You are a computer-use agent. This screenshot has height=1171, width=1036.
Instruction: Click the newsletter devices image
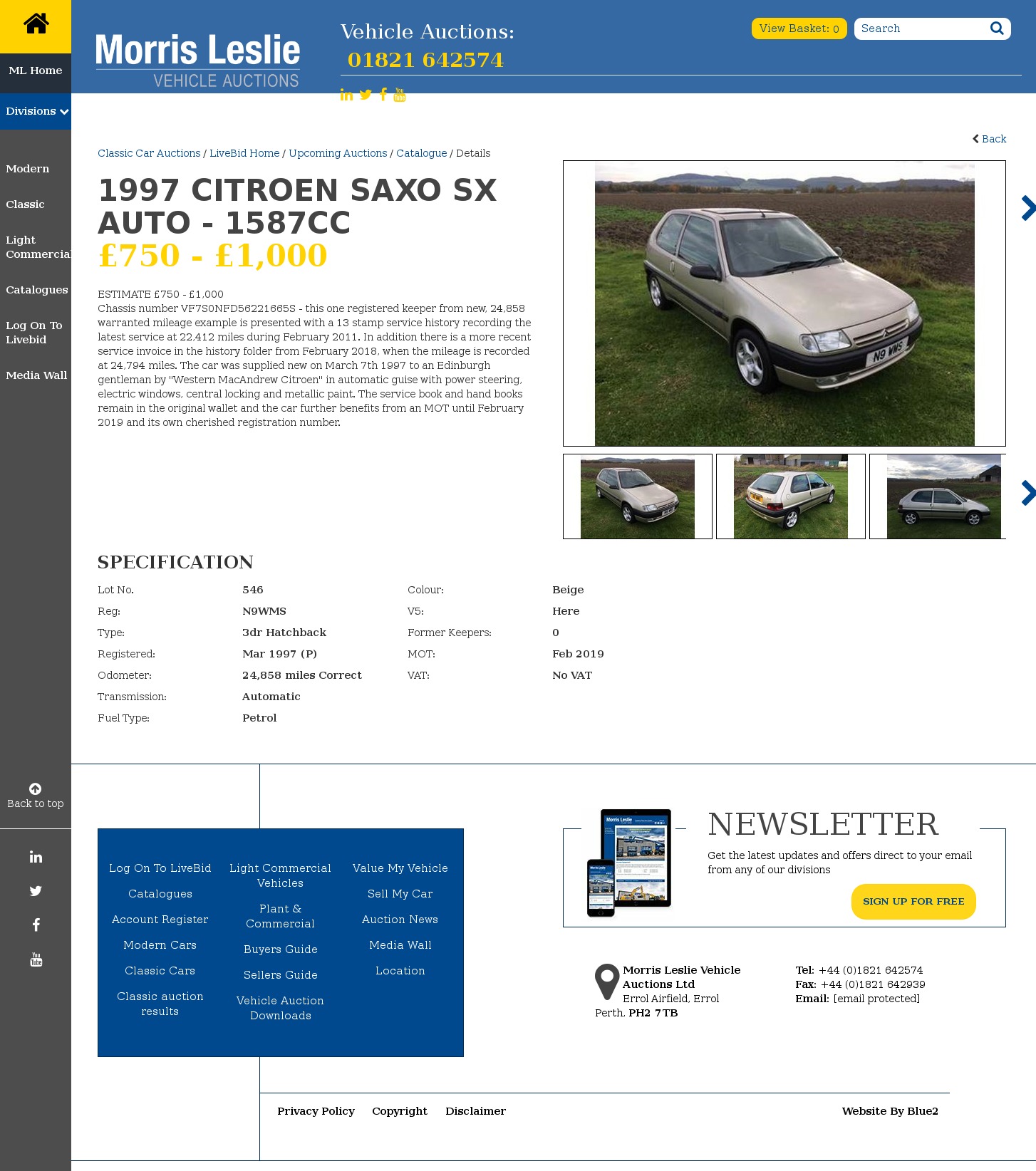click(629, 863)
